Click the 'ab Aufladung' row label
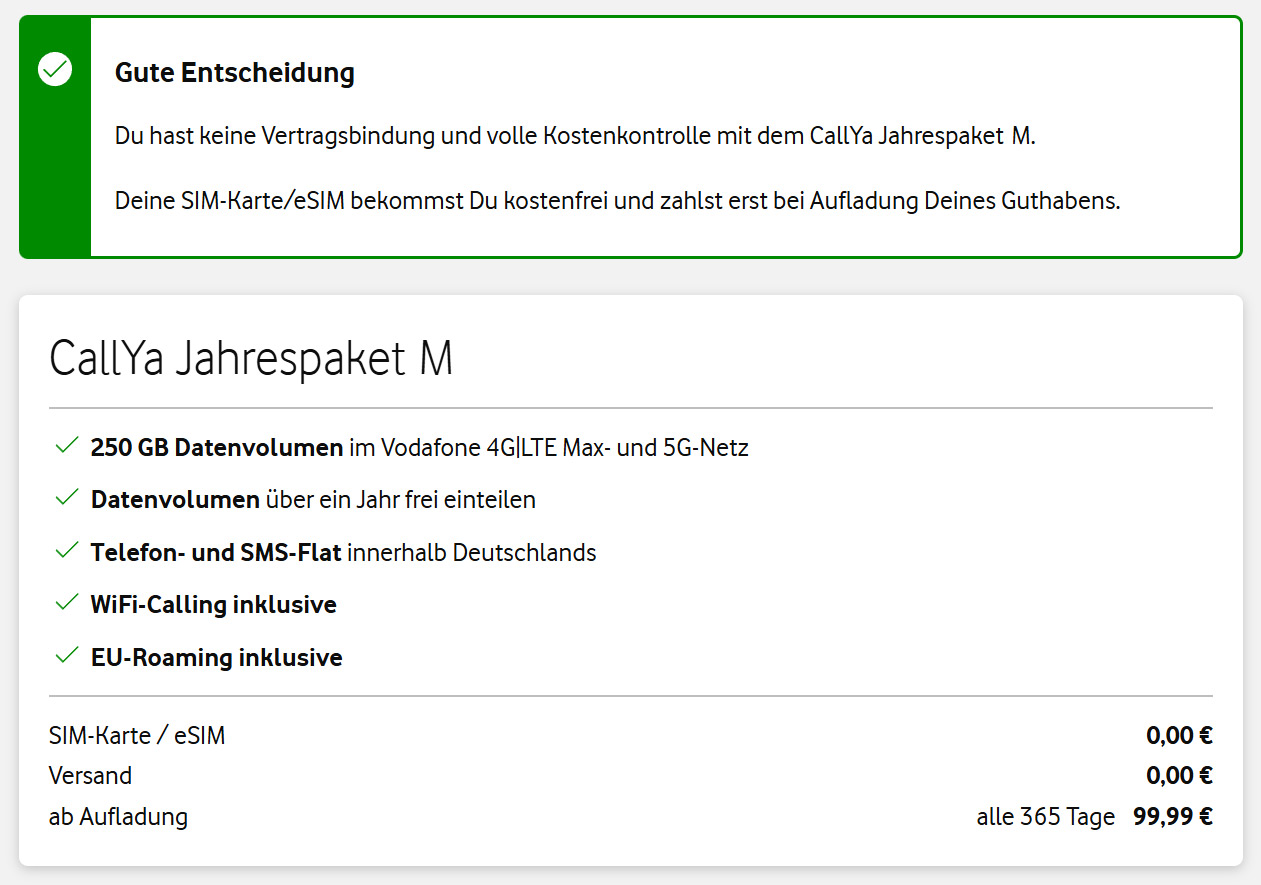The image size is (1261, 885). click(118, 817)
